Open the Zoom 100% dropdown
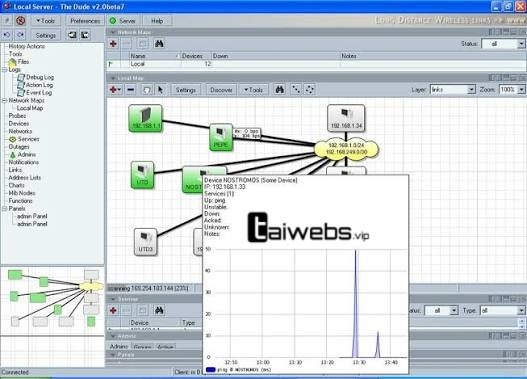The height and width of the screenshot is (379, 527). point(512,90)
